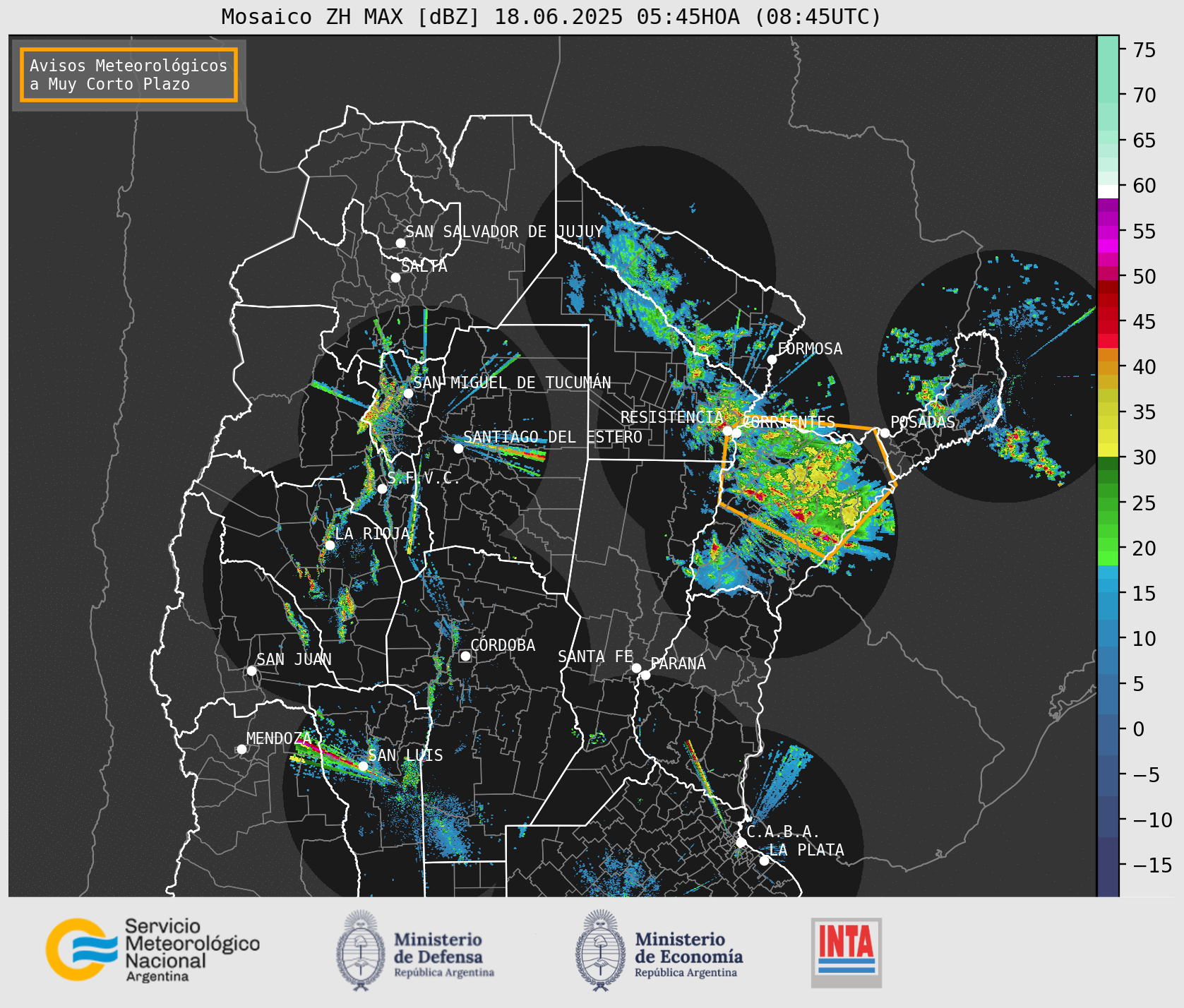Click the La Plata city marker dot
This screenshot has width=1184, height=1008.
click(x=764, y=860)
